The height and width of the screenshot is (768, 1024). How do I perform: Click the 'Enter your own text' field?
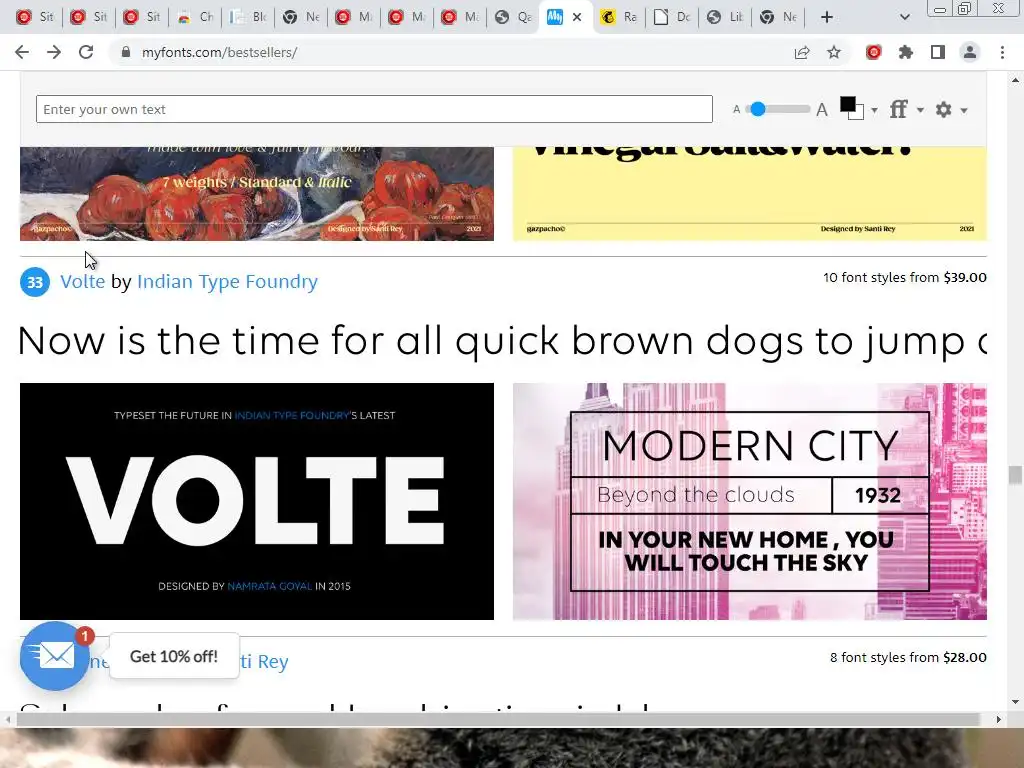click(374, 109)
